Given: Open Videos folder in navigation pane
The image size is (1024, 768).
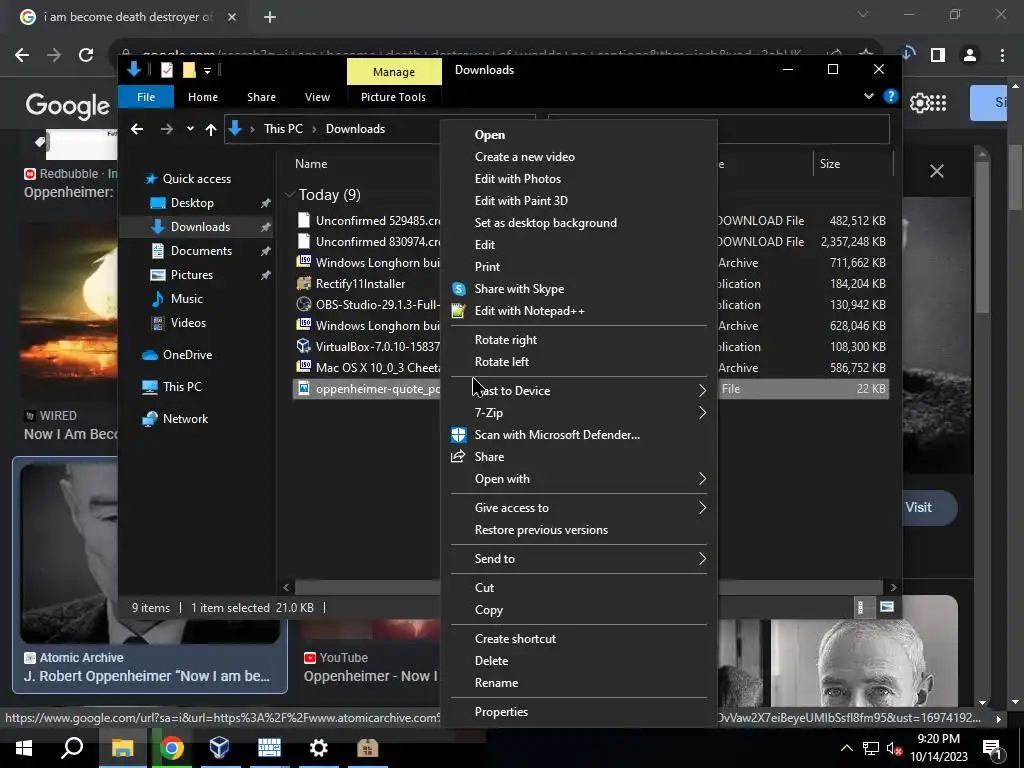Looking at the screenshot, I should 188,323.
